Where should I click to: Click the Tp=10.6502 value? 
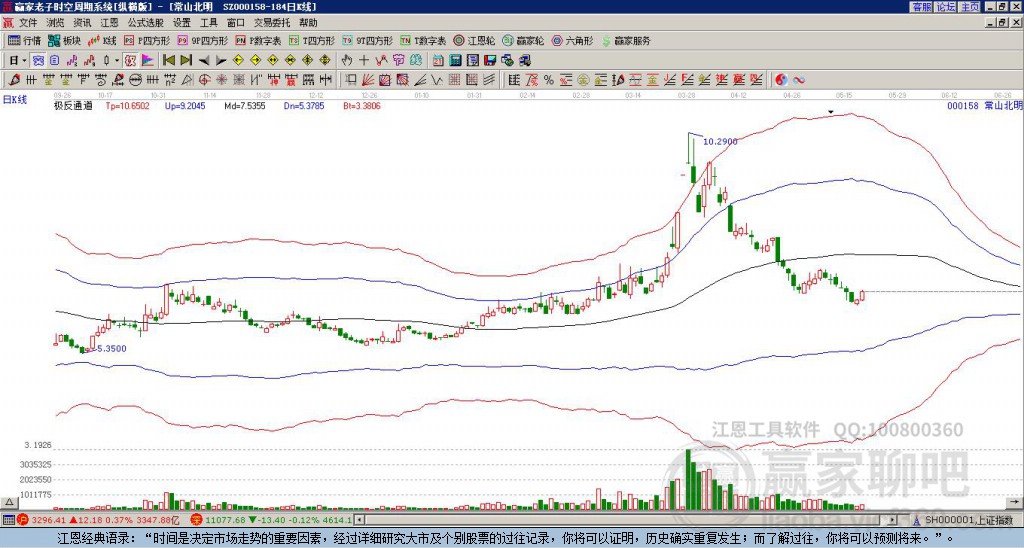(x=127, y=105)
